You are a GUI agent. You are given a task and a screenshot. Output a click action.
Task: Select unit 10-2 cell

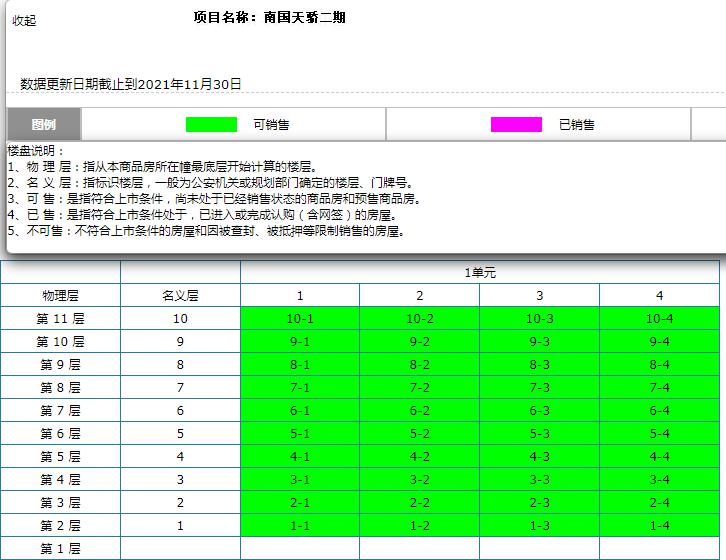pos(419,318)
